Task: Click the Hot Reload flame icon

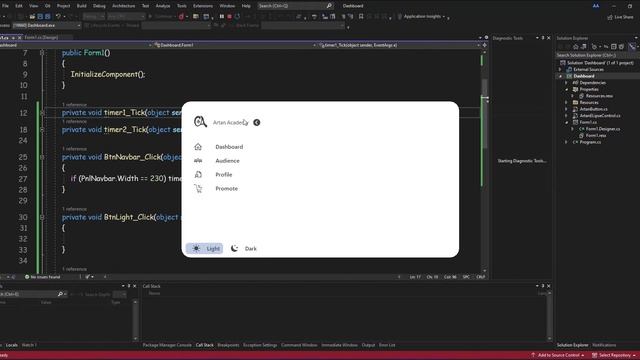Action: click(x=181, y=17)
